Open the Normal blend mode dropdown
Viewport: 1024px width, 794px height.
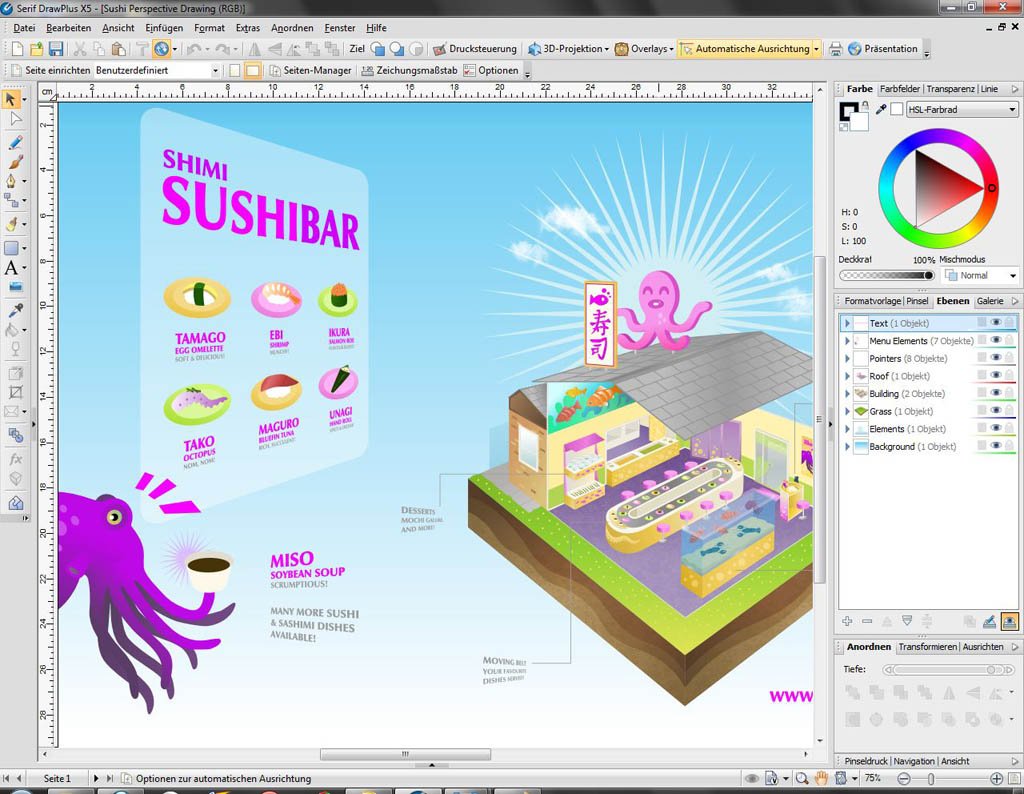(x=980, y=276)
